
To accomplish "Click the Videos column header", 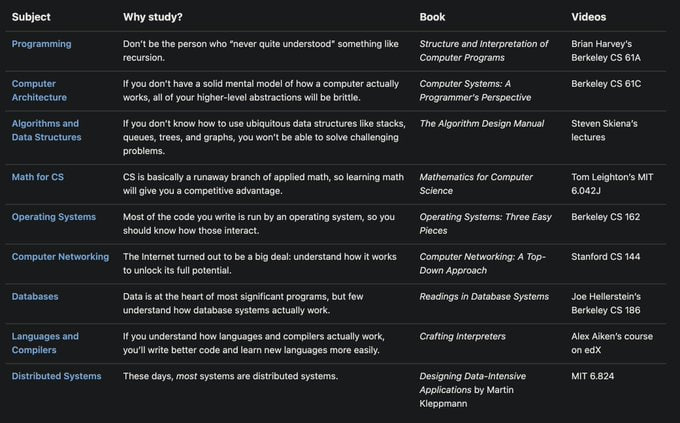I will pos(588,17).
